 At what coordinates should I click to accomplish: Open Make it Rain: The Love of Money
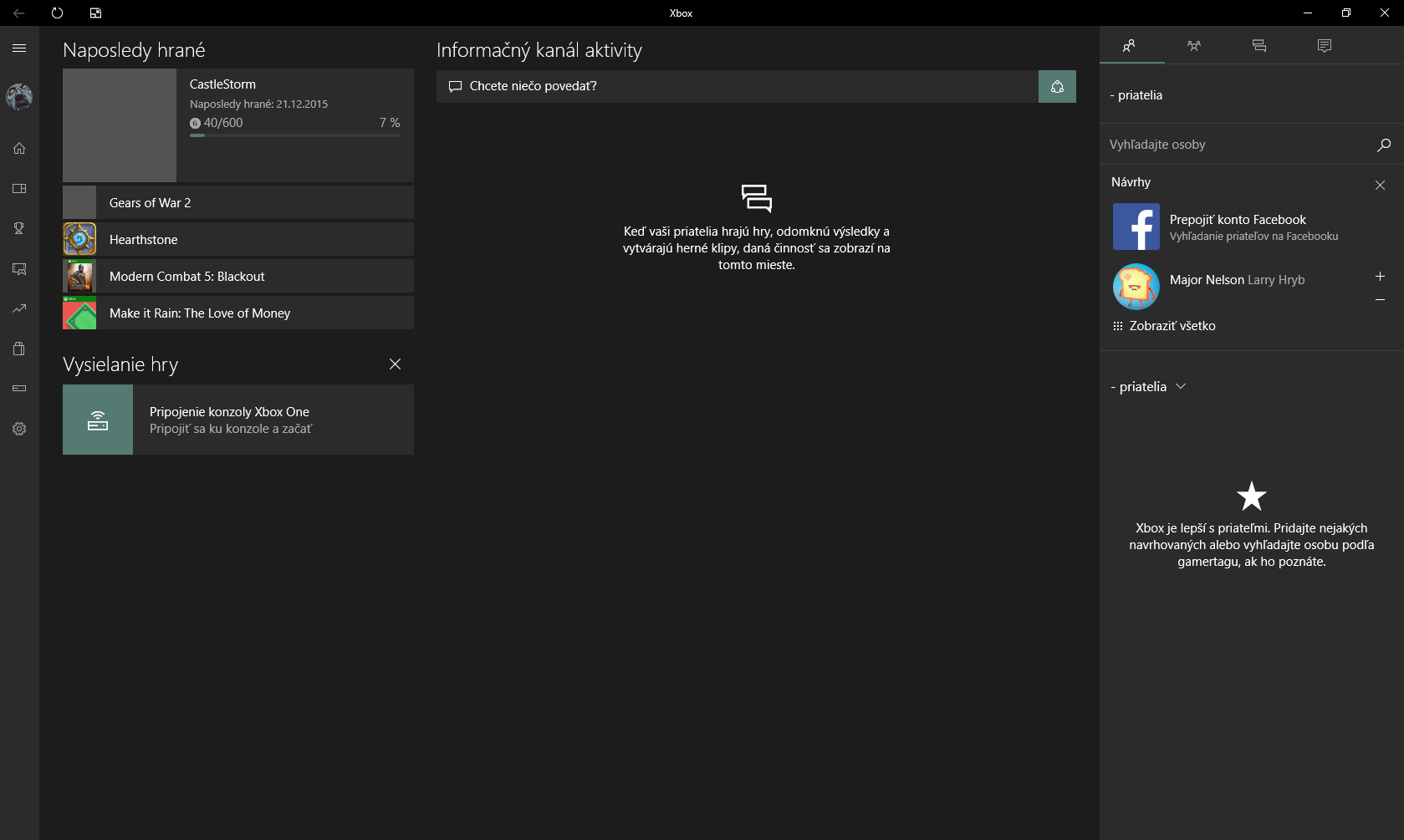coord(238,313)
